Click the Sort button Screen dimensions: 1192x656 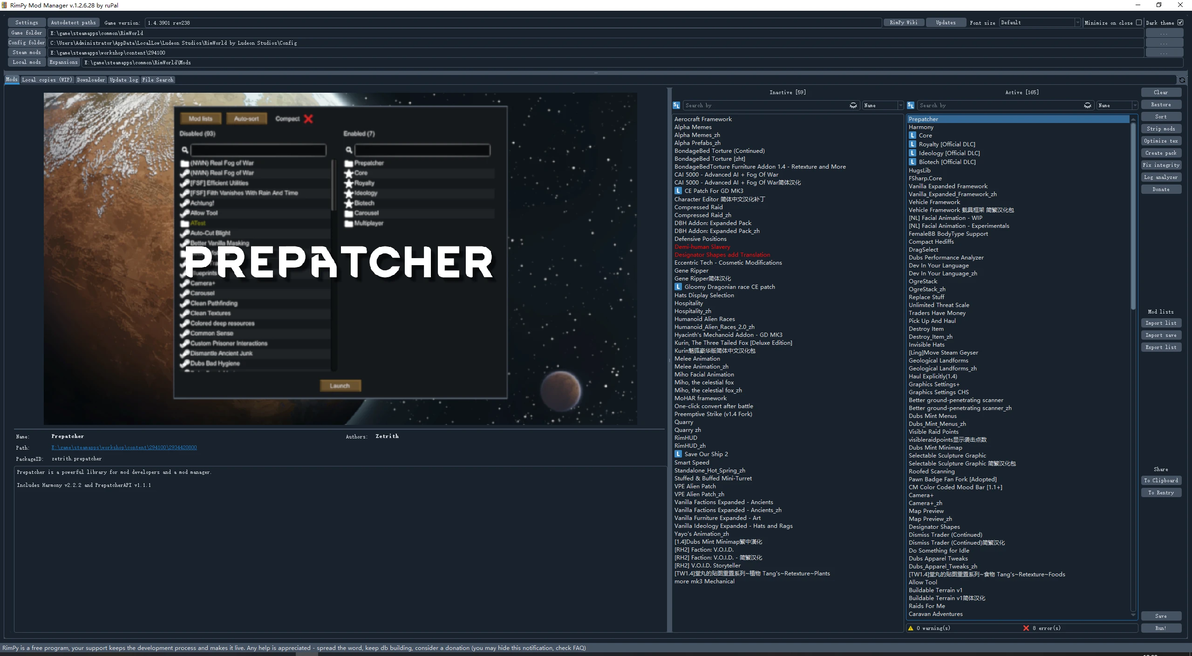tap(1161, 117)
